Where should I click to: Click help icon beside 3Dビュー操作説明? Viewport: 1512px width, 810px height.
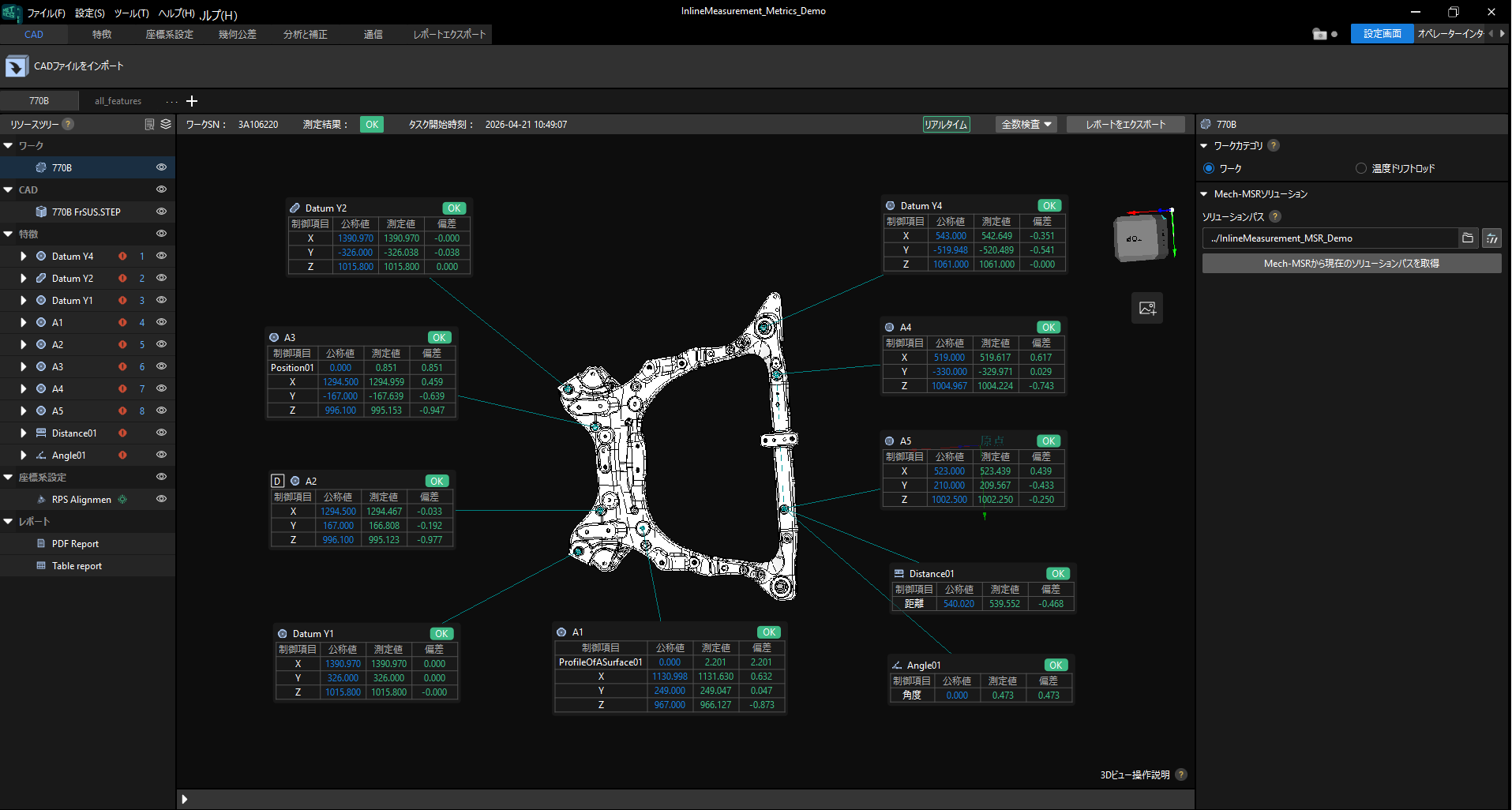pyautogui.click(x=1181, y=774)
